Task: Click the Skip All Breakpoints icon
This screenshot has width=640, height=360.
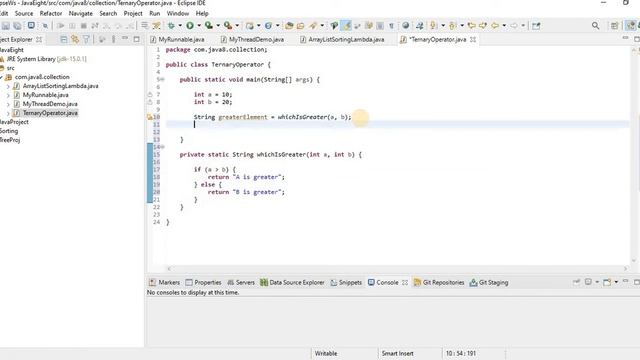Action: [45, 26]
